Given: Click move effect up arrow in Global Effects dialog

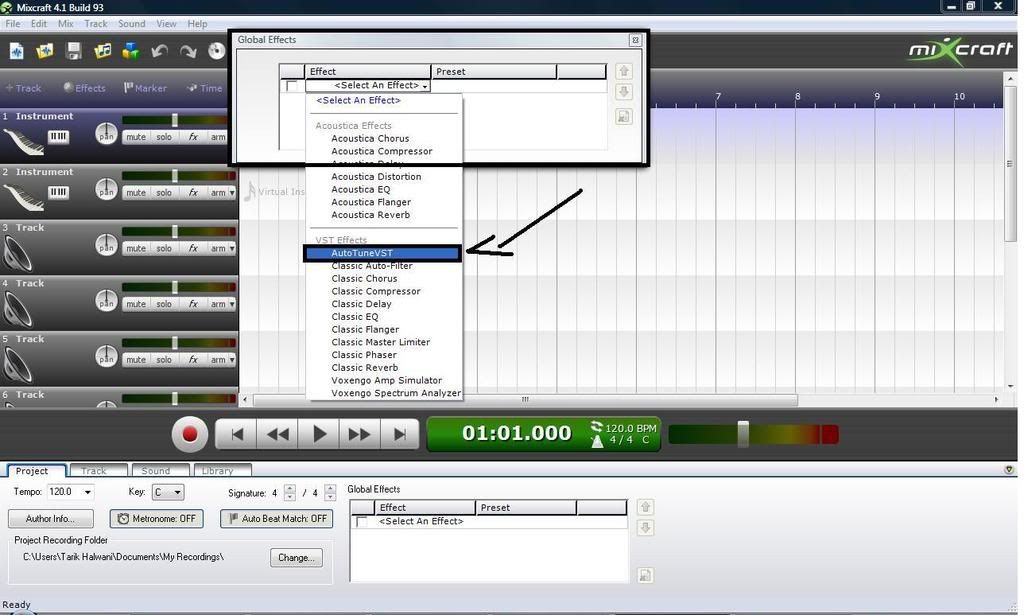Looking at the screenshot, I should [624, 71].
